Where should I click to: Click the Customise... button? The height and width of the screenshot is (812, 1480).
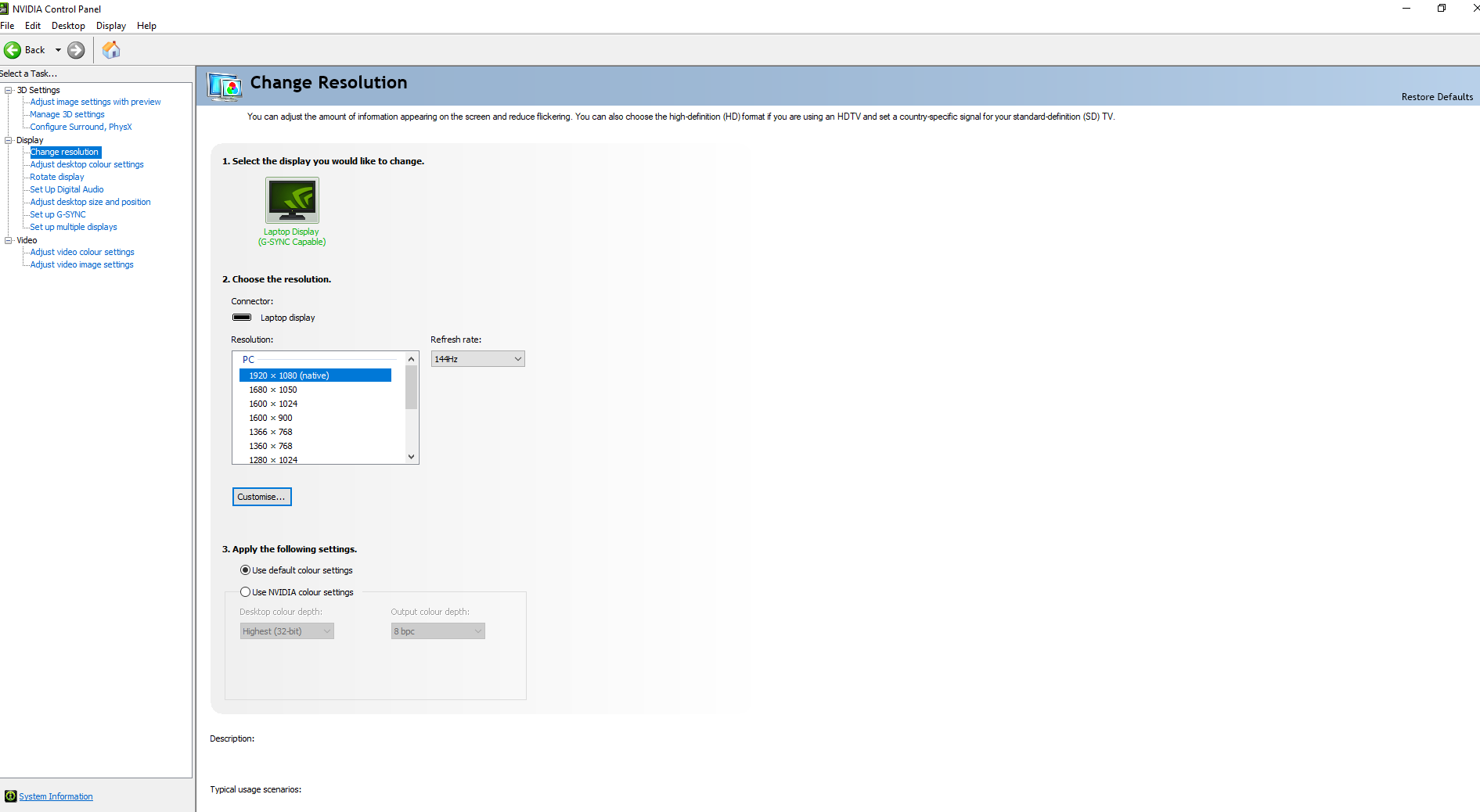coord(261,497)
